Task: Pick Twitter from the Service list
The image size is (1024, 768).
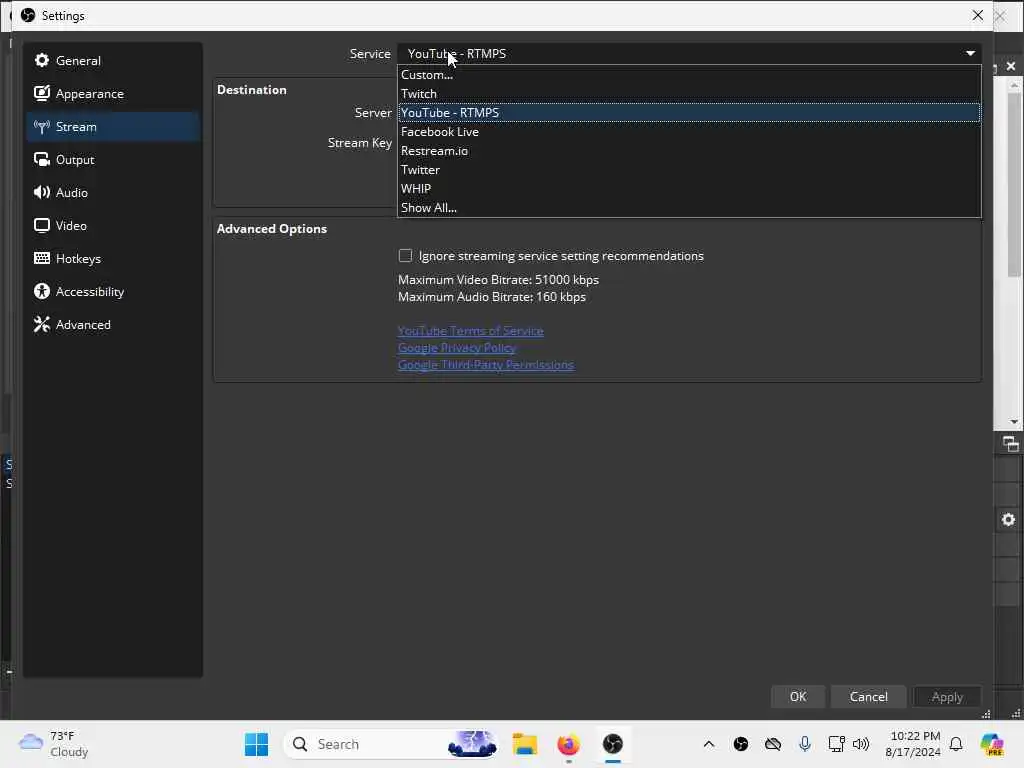Action: tap(689, 170)
